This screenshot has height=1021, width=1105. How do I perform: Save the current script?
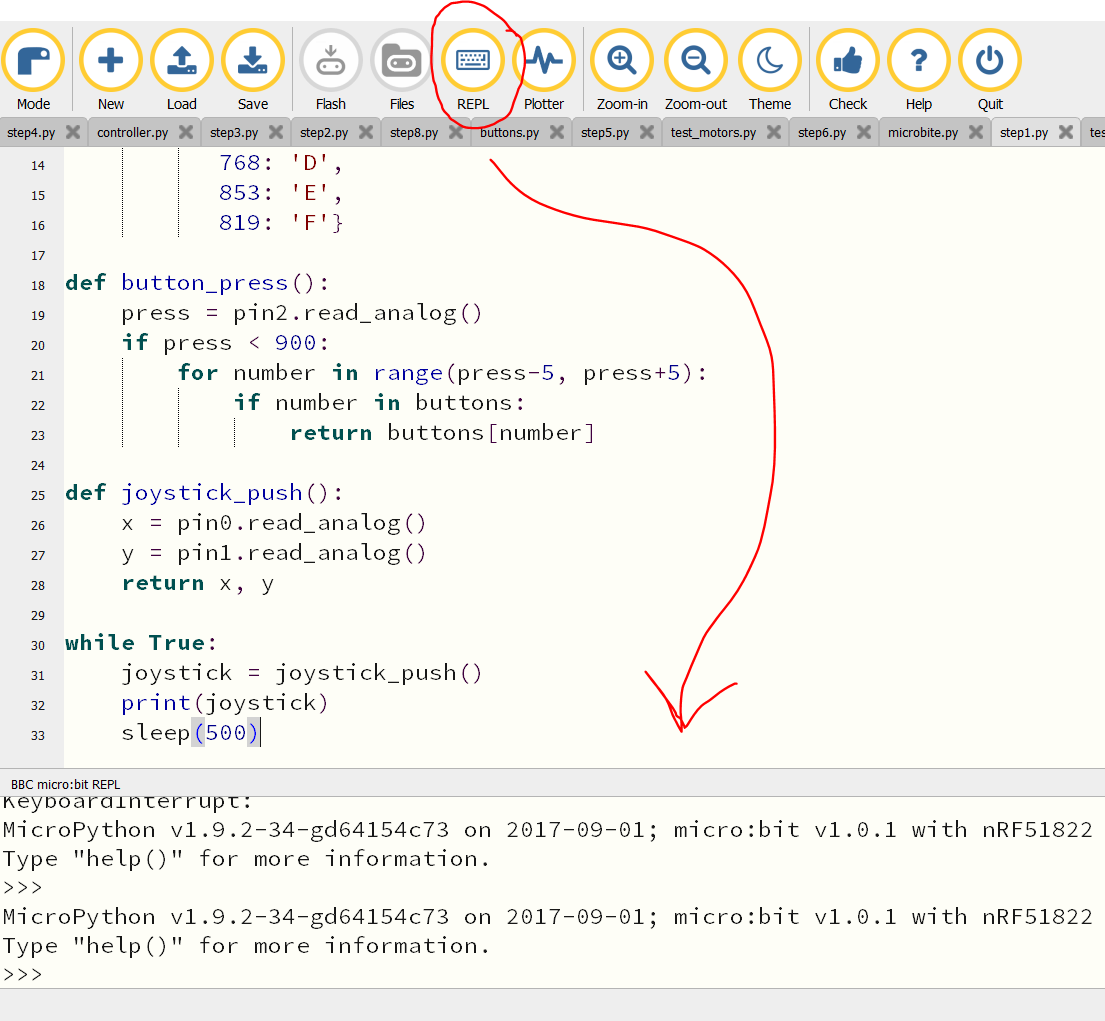pos(252,60)
